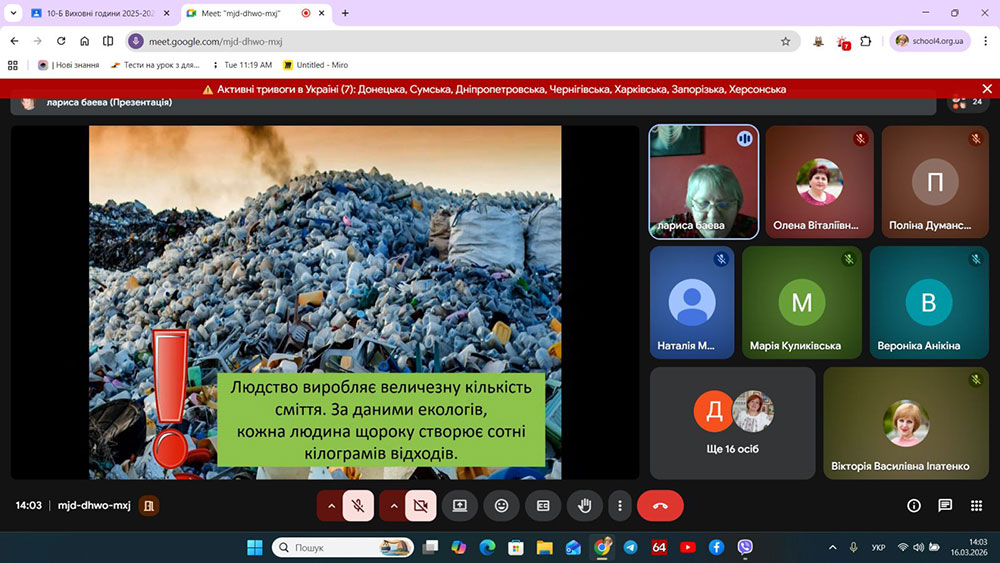Leave the call with red hang-up button
Screen dimensions: 1000x563
click(660, 506)
